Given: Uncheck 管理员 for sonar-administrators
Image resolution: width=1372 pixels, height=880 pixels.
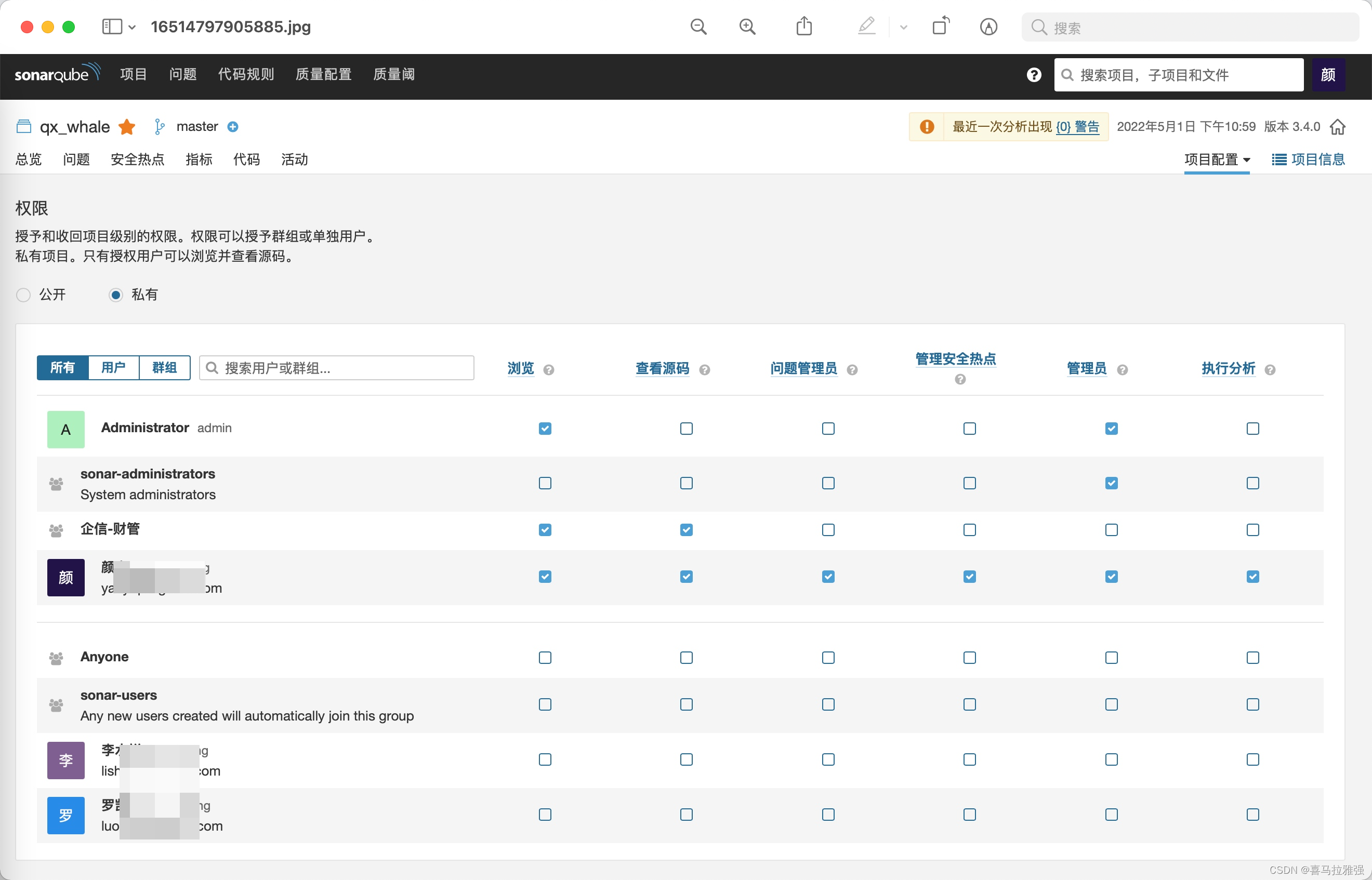Looking at the screenshot, I should (1111, 484).
